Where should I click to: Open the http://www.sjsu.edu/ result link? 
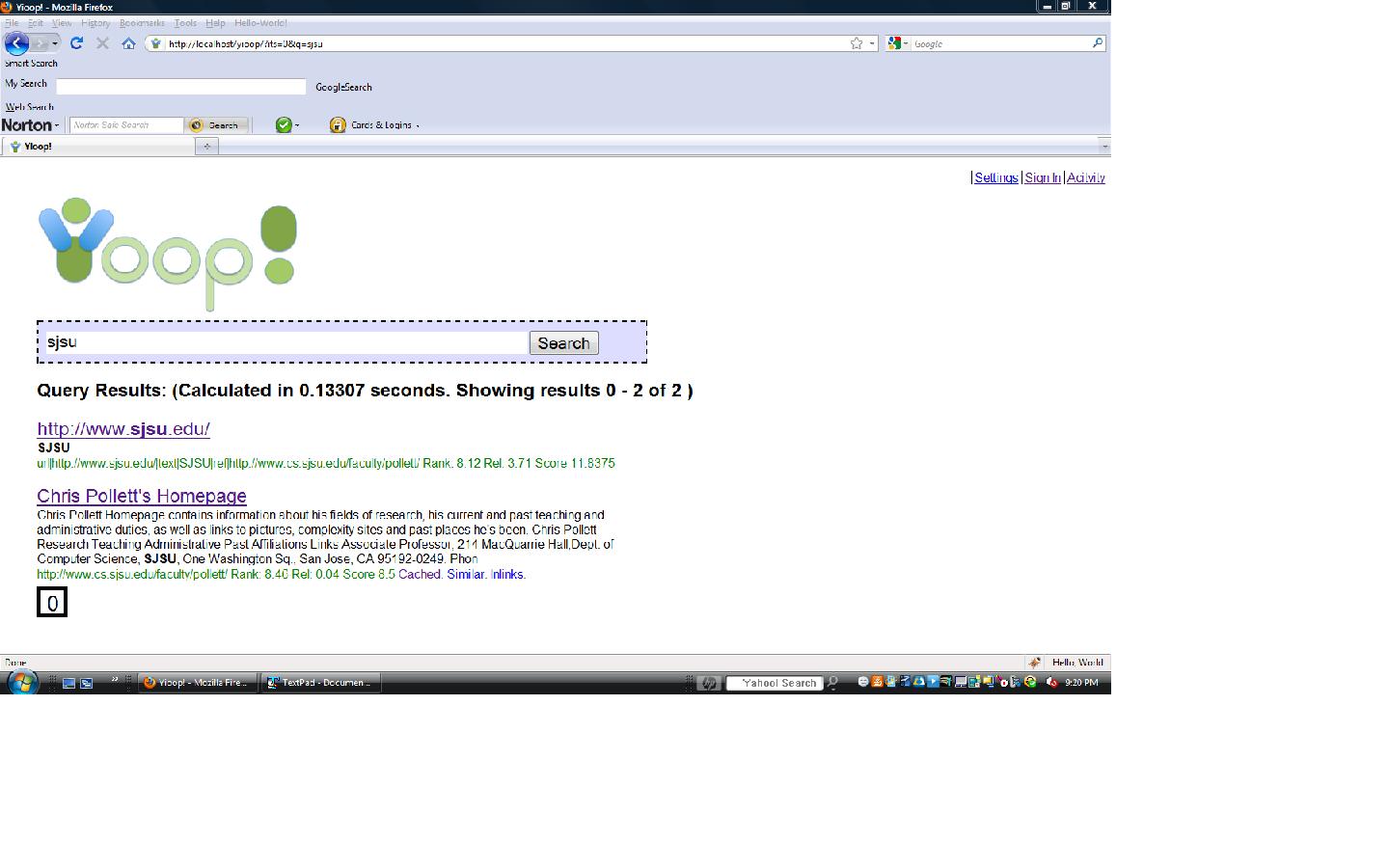[x=123, y=429]
